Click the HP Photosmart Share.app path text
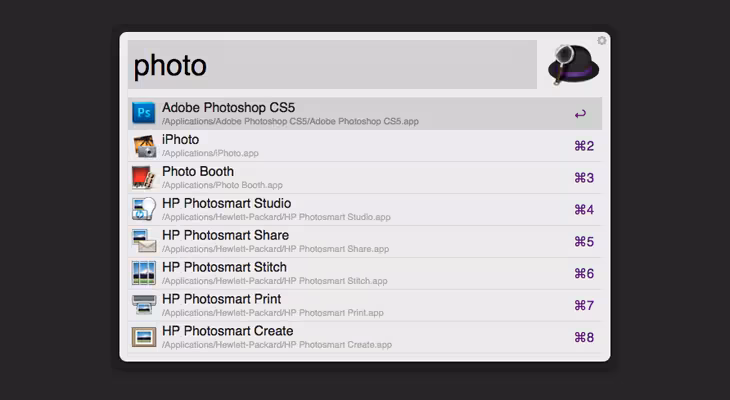Image resolution: width=730 pixels, height=400 pixels. click(x=275, y=249)
